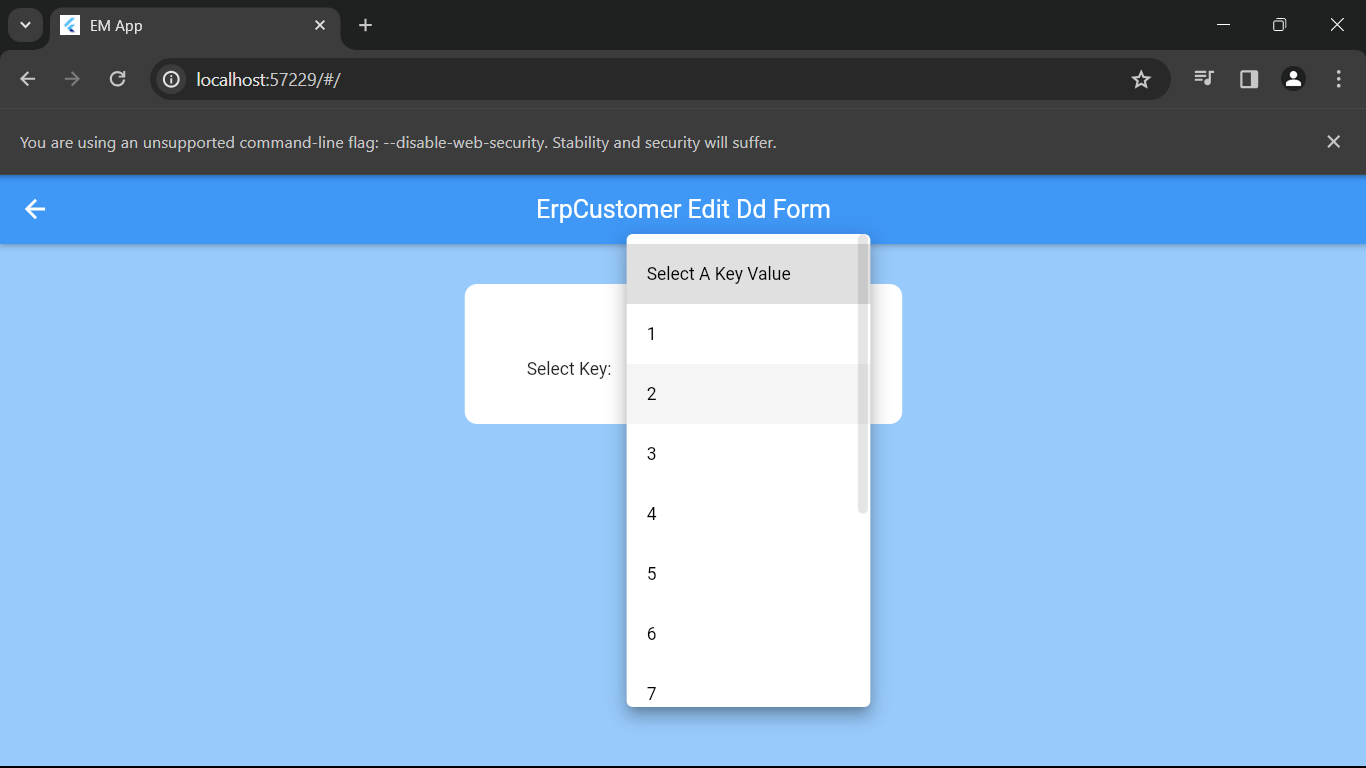Bookmark this page with the star icon

coord(1141,79)
